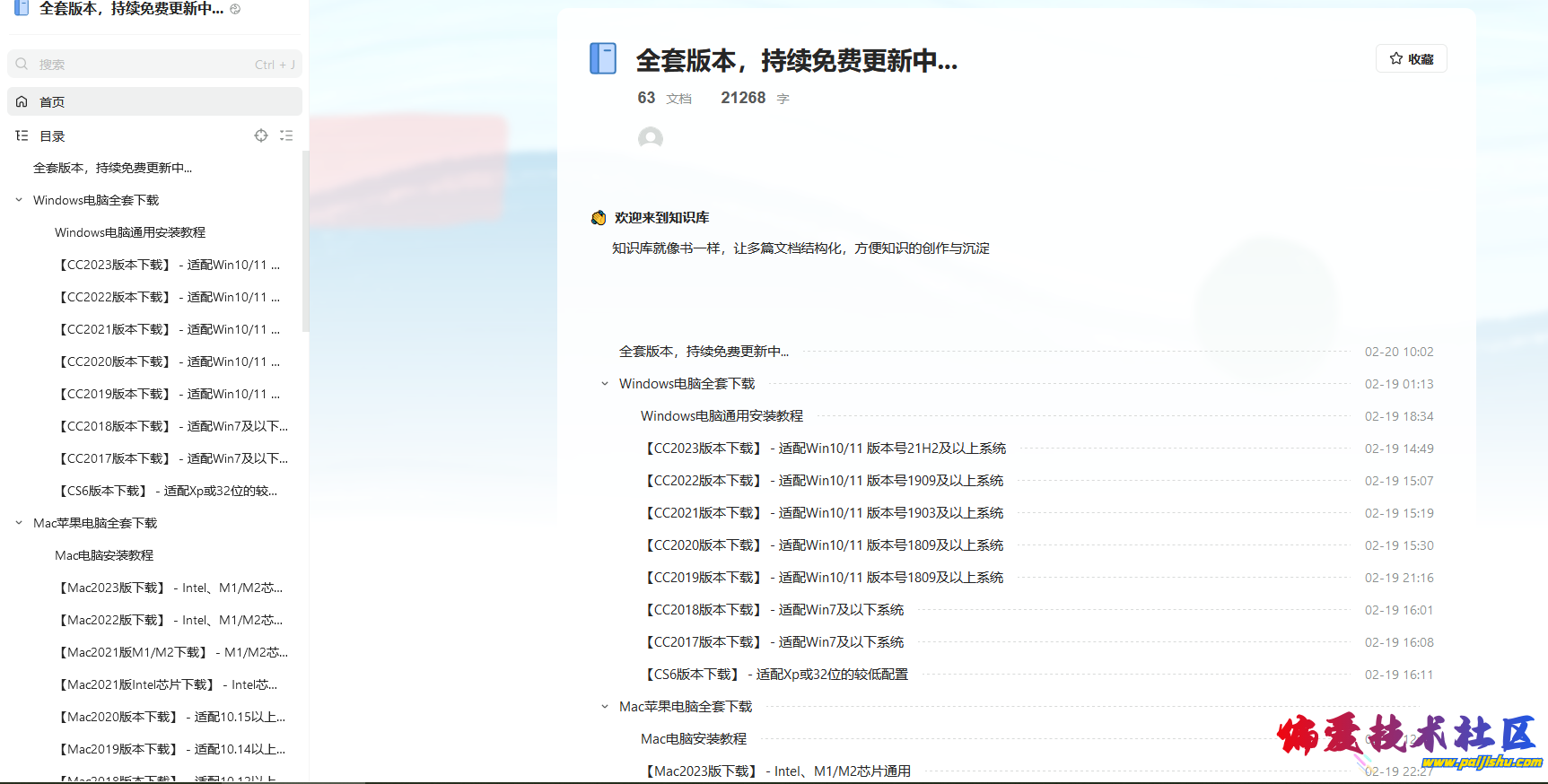
Task: Click the author avatar under document count
Action: [x=650, y=138]
